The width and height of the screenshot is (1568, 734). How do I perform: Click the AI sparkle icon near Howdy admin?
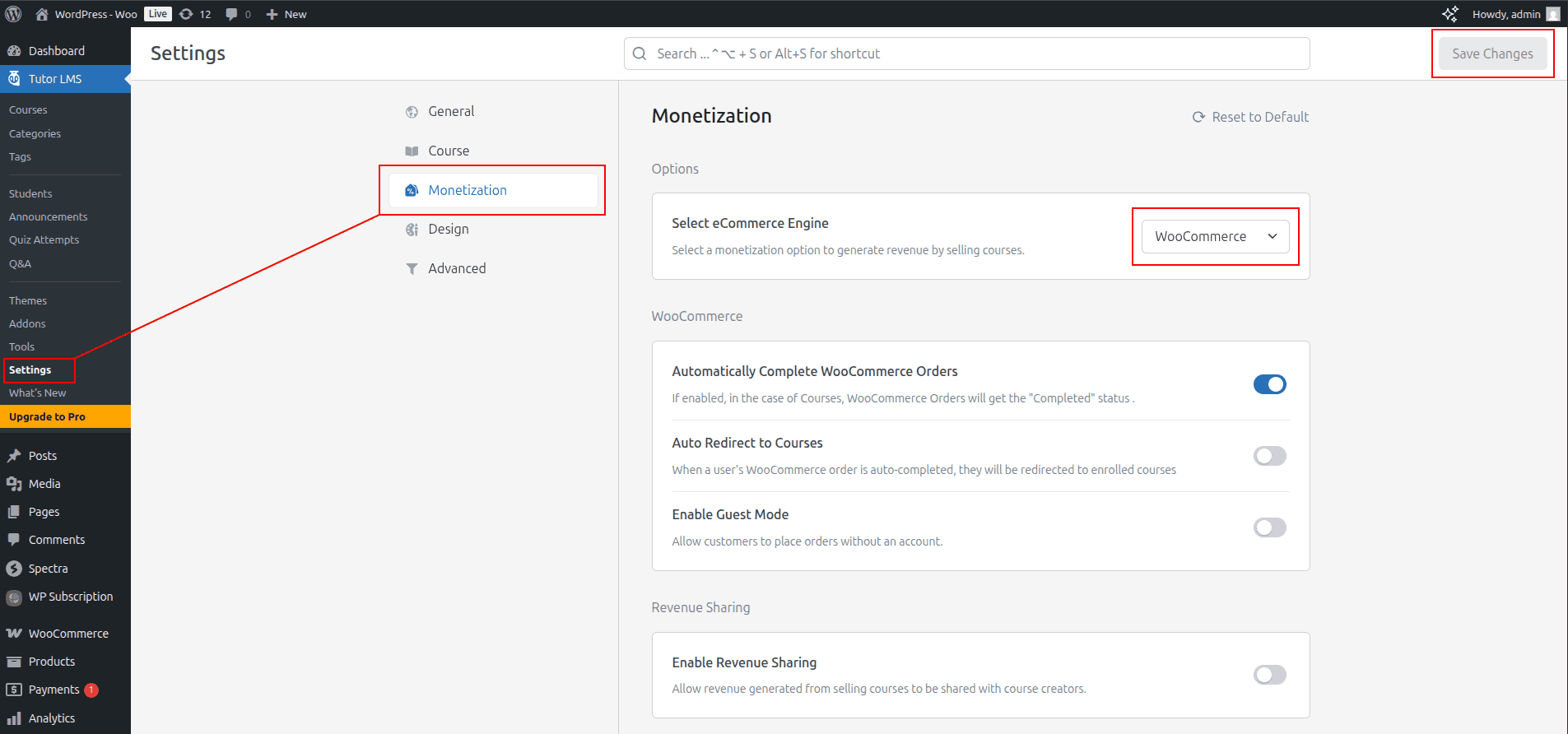pos(1449,14)
